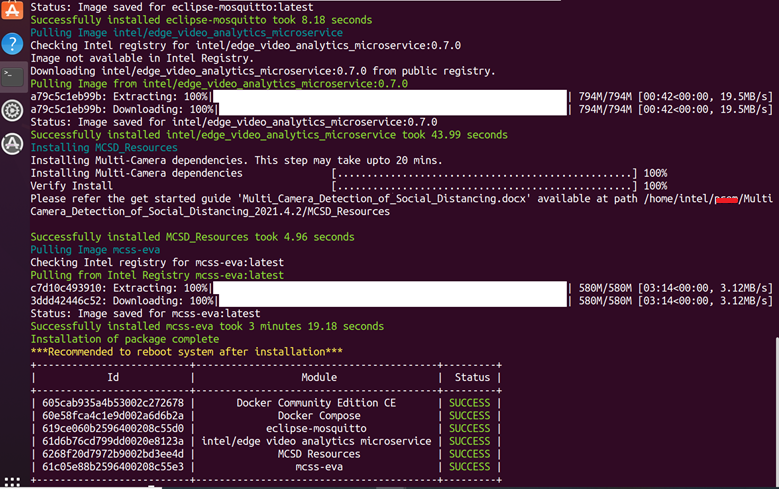This screenshot has width=779, height=489.
Task: Click 'Verify Install' progress line
Action: click(349, 186)
